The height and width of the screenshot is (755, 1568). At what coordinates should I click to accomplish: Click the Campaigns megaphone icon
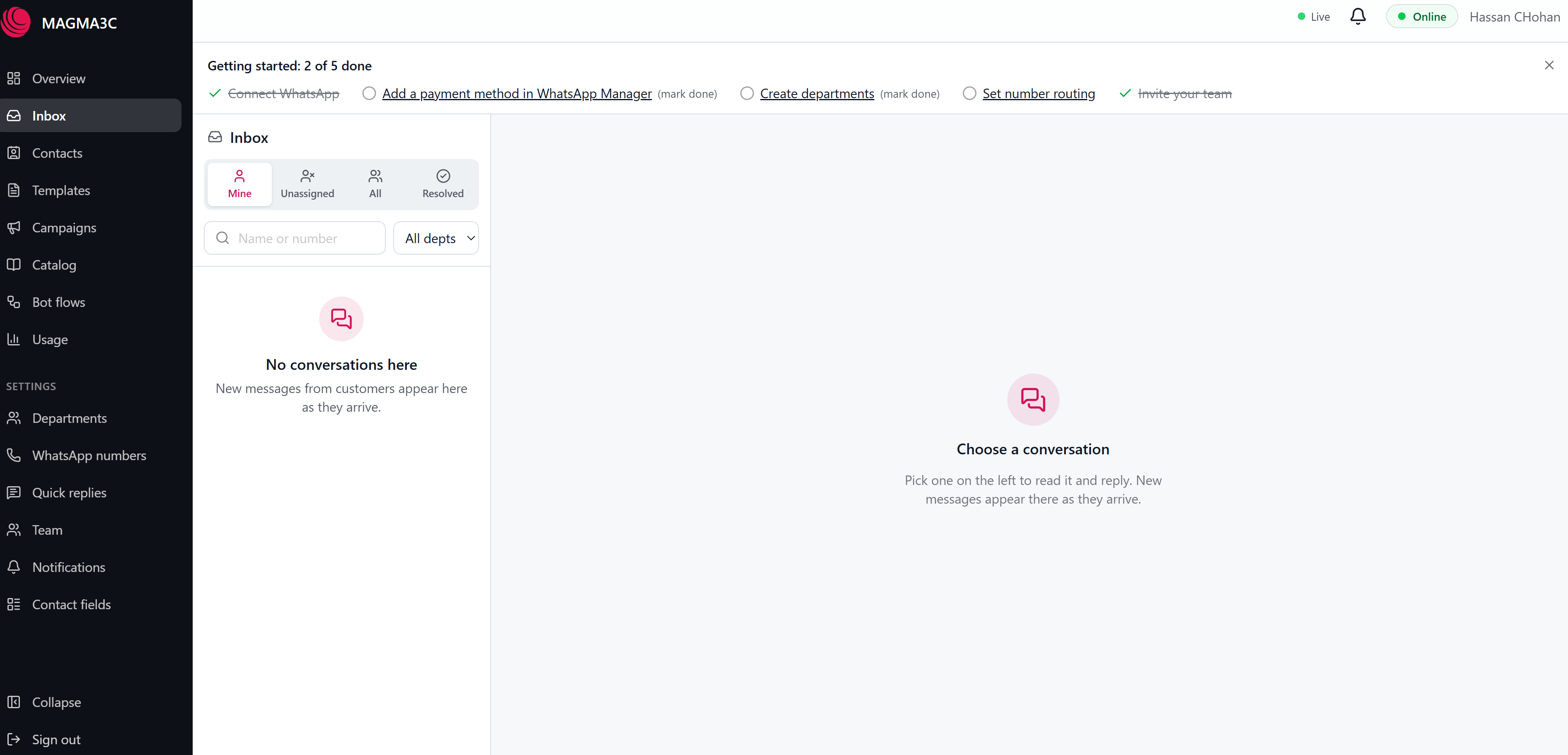(x=14, y=227)
